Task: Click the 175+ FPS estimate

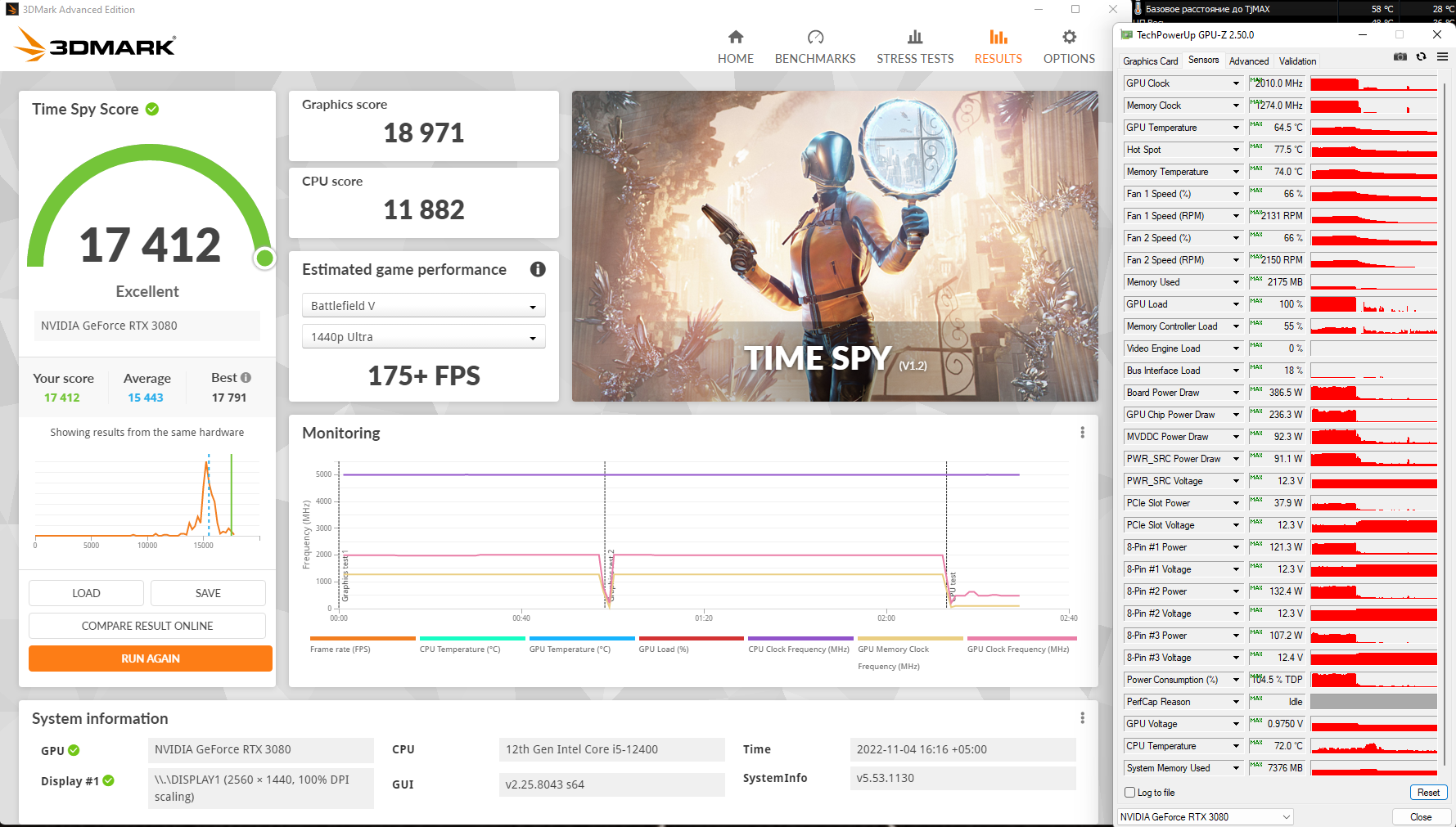Action: [x=424, y=375]
